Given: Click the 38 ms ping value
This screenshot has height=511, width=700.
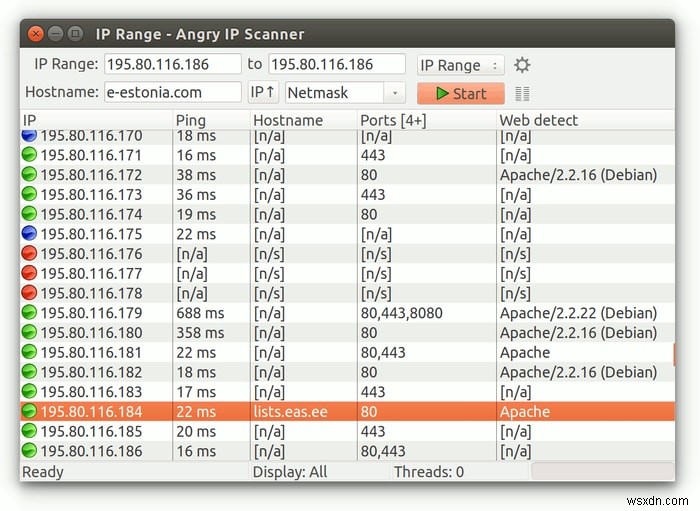Looking at the screenshot, I should click(196, 175).
